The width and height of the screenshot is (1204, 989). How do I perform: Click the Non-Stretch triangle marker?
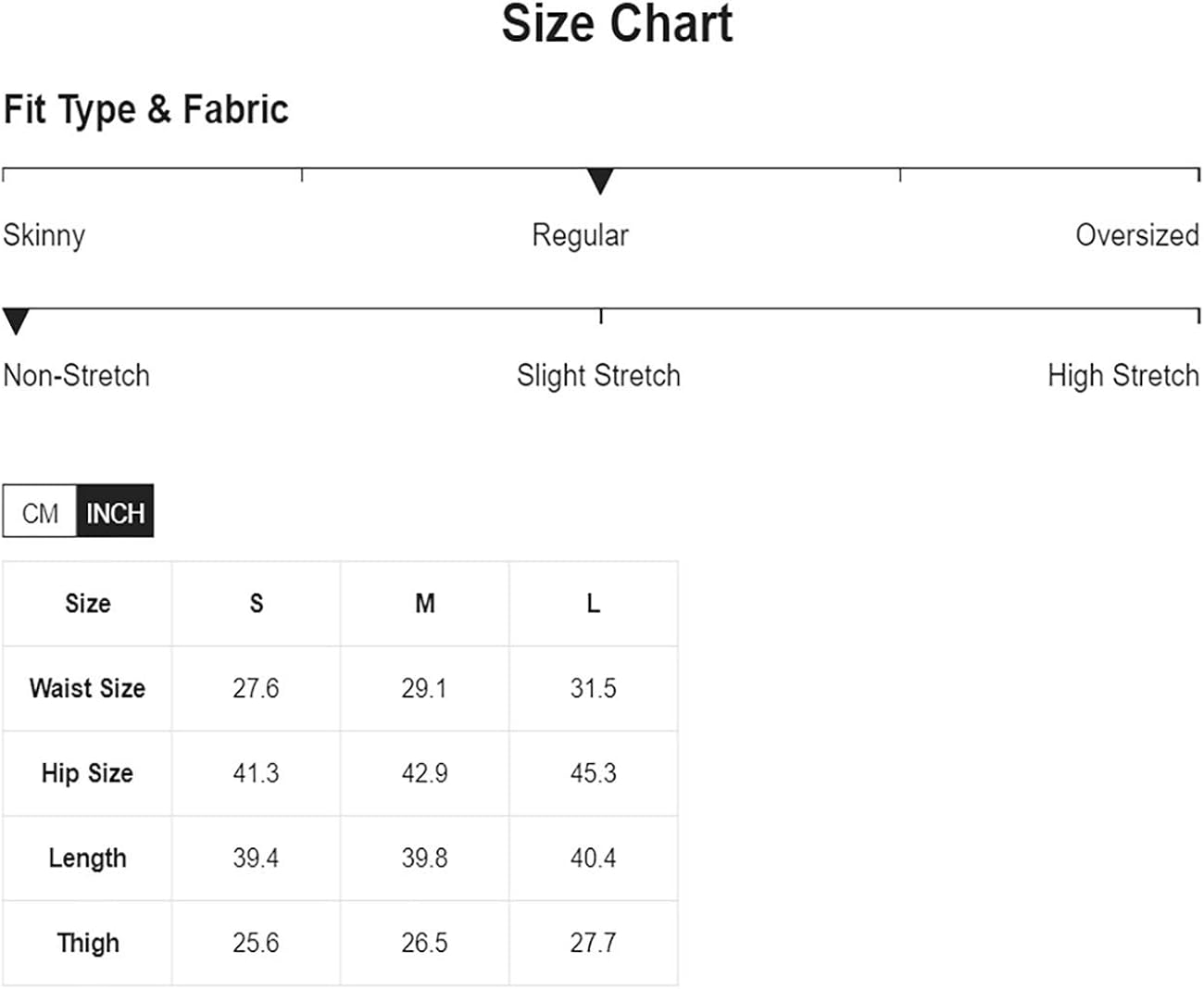(16, 321)
